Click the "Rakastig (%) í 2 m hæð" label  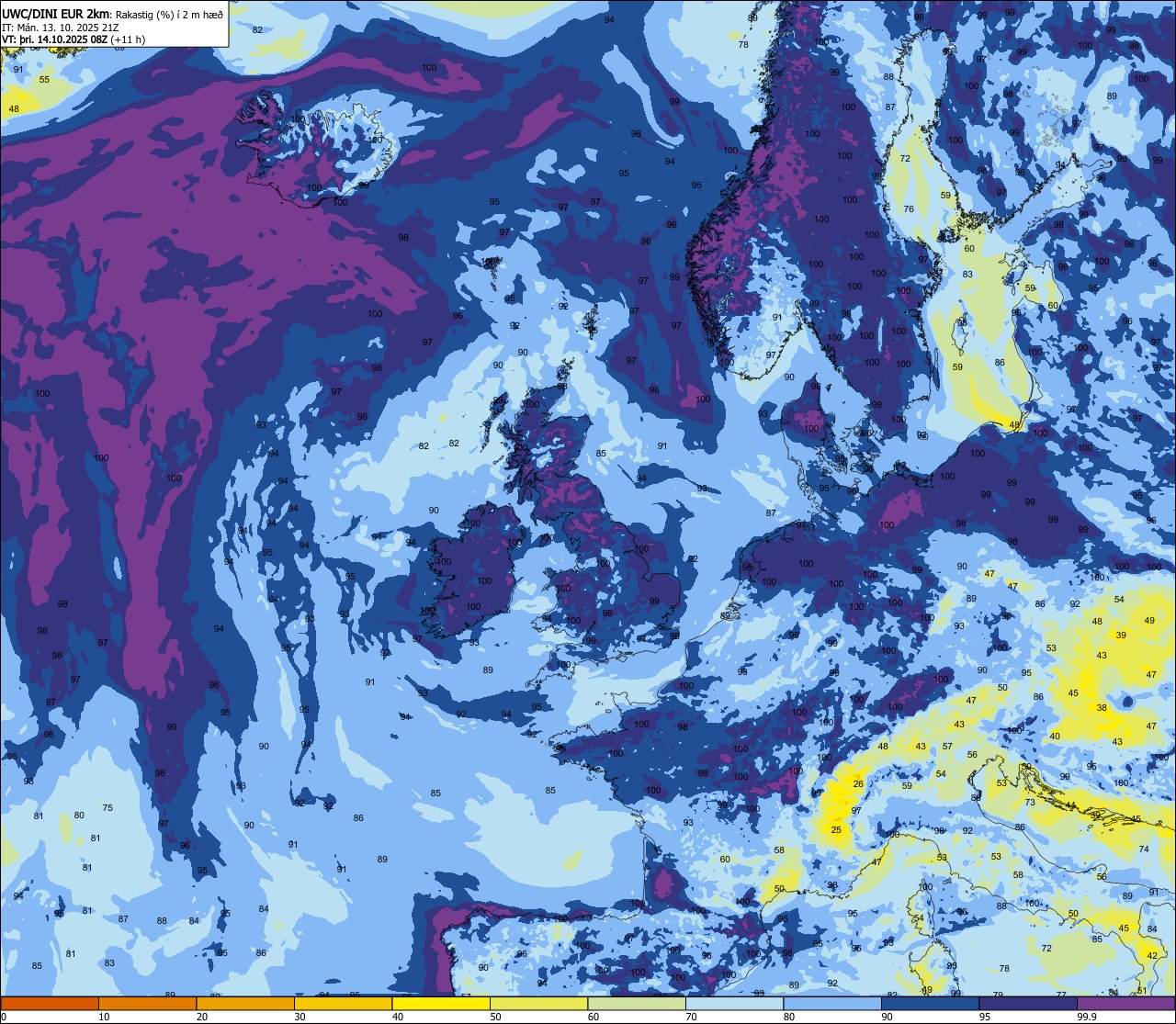point(169,14)
